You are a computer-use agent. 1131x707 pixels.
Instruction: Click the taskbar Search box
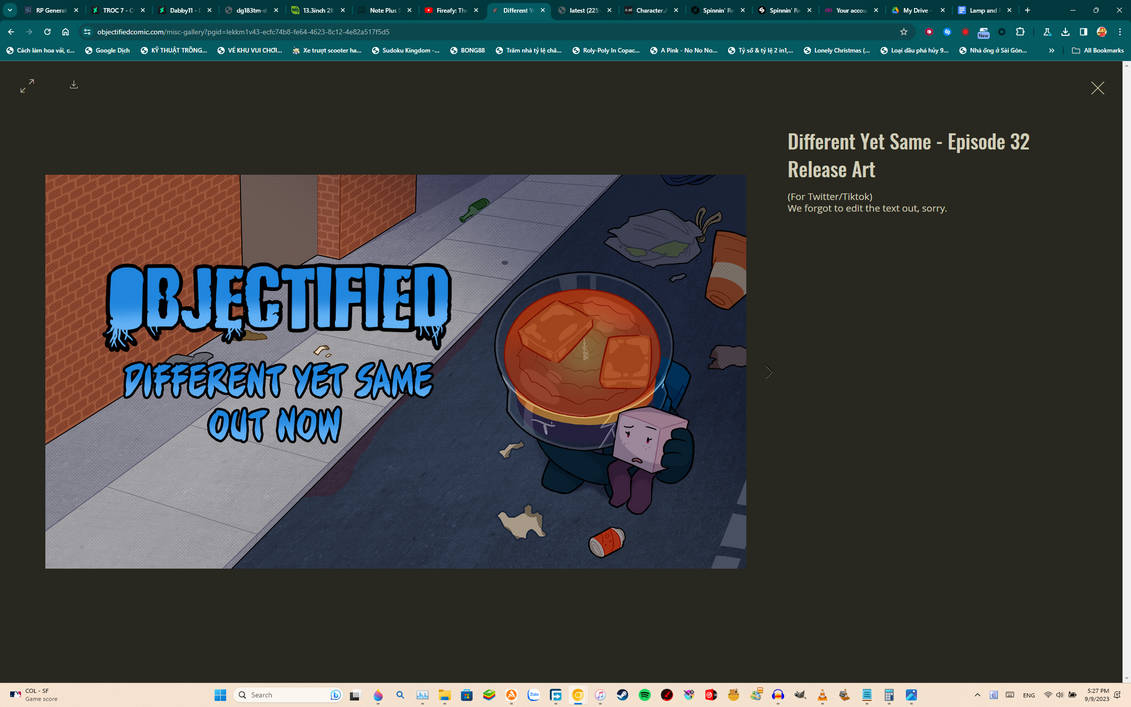point(287,695)
